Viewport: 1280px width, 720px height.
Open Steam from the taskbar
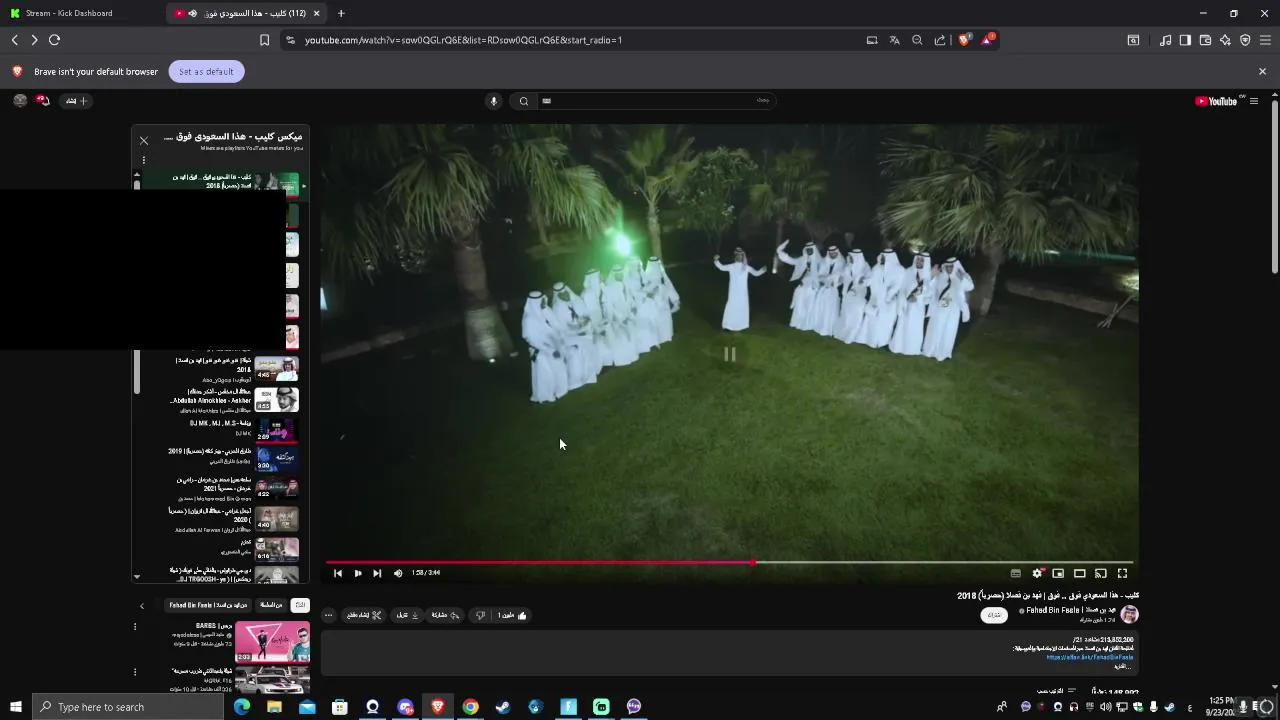coord(503,707)
